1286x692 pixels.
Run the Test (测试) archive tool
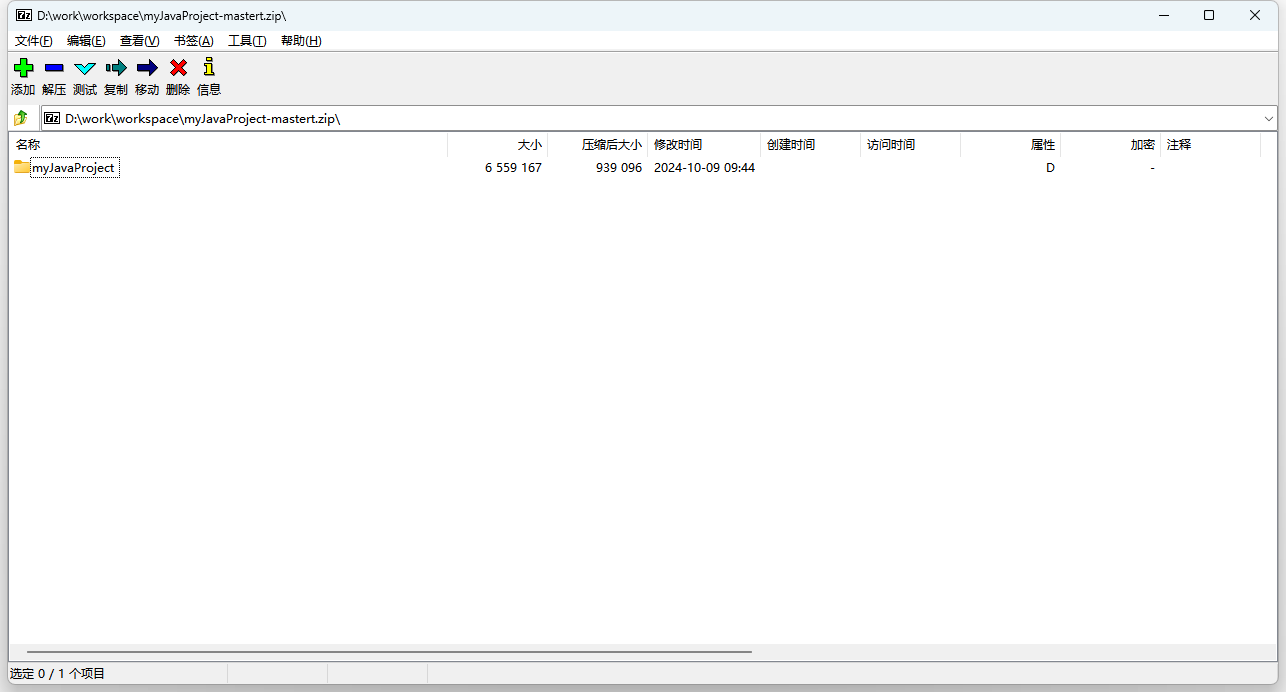coord(85,68)
